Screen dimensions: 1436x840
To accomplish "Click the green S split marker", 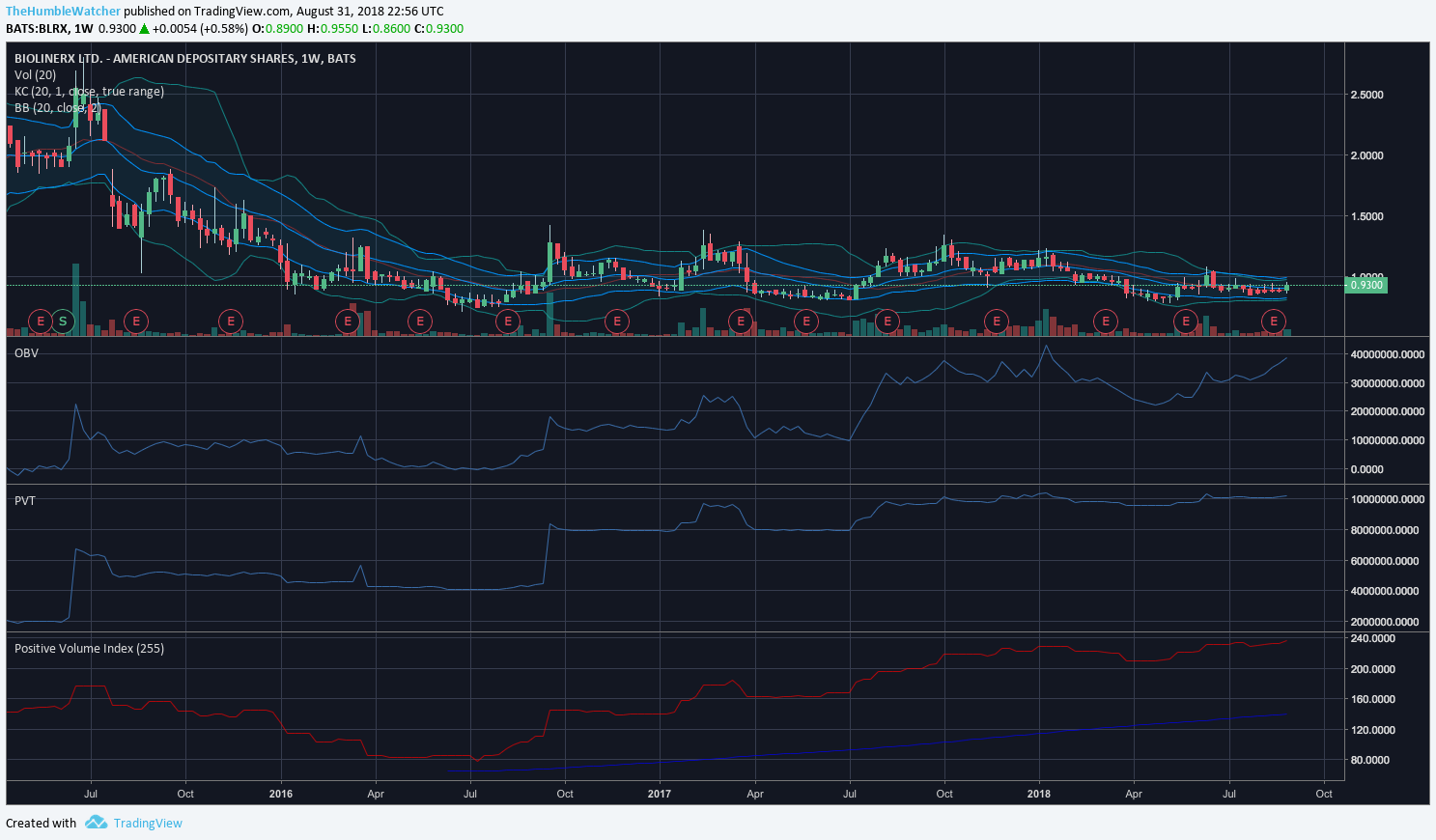I will [63, 321].
